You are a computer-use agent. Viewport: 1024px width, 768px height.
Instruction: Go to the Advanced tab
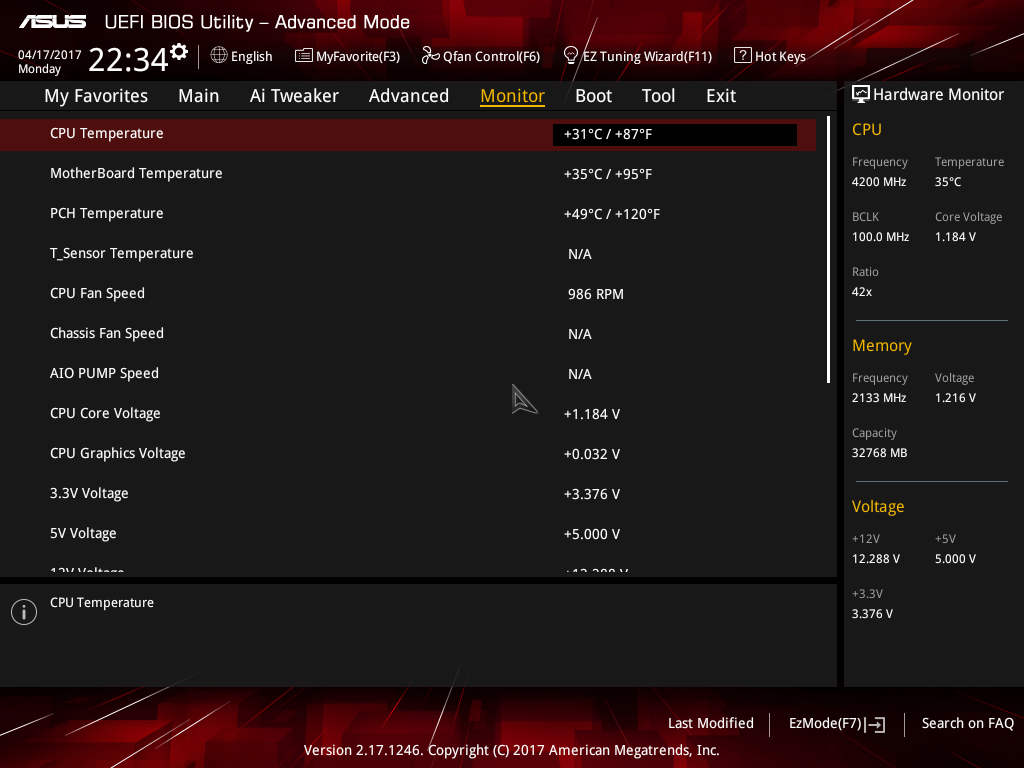[x=409, y=96]
